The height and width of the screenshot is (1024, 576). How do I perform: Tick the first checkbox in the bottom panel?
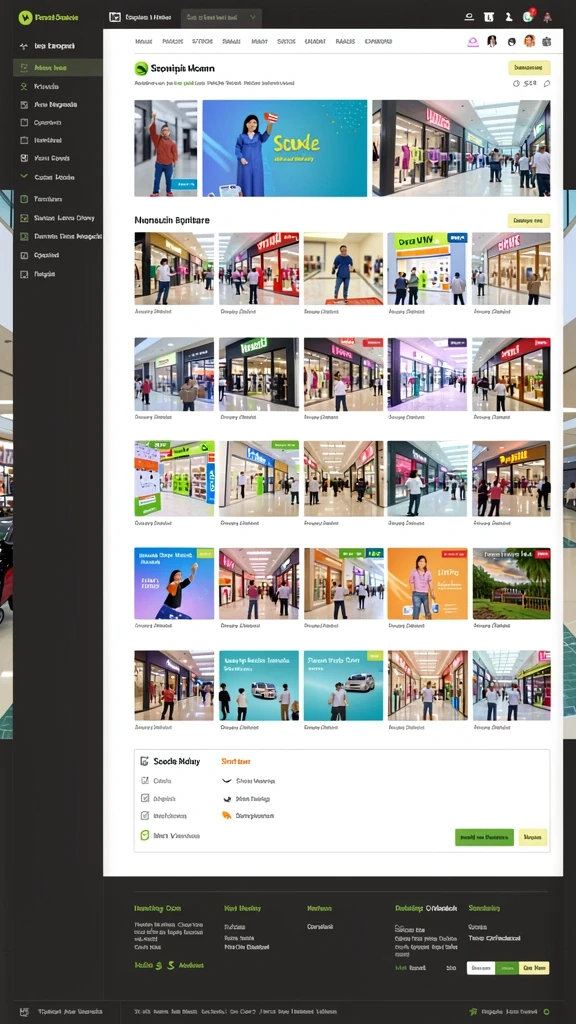pos(145,780)
